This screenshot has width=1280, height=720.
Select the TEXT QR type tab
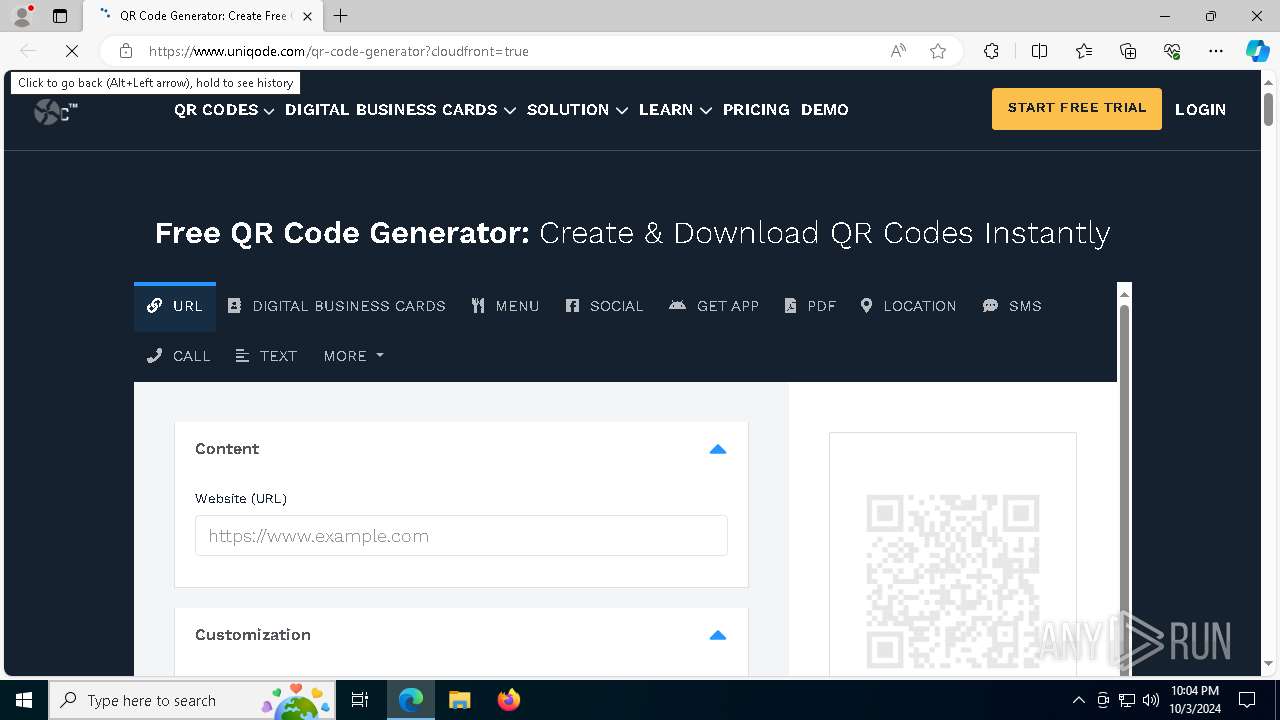coord(266,356)
